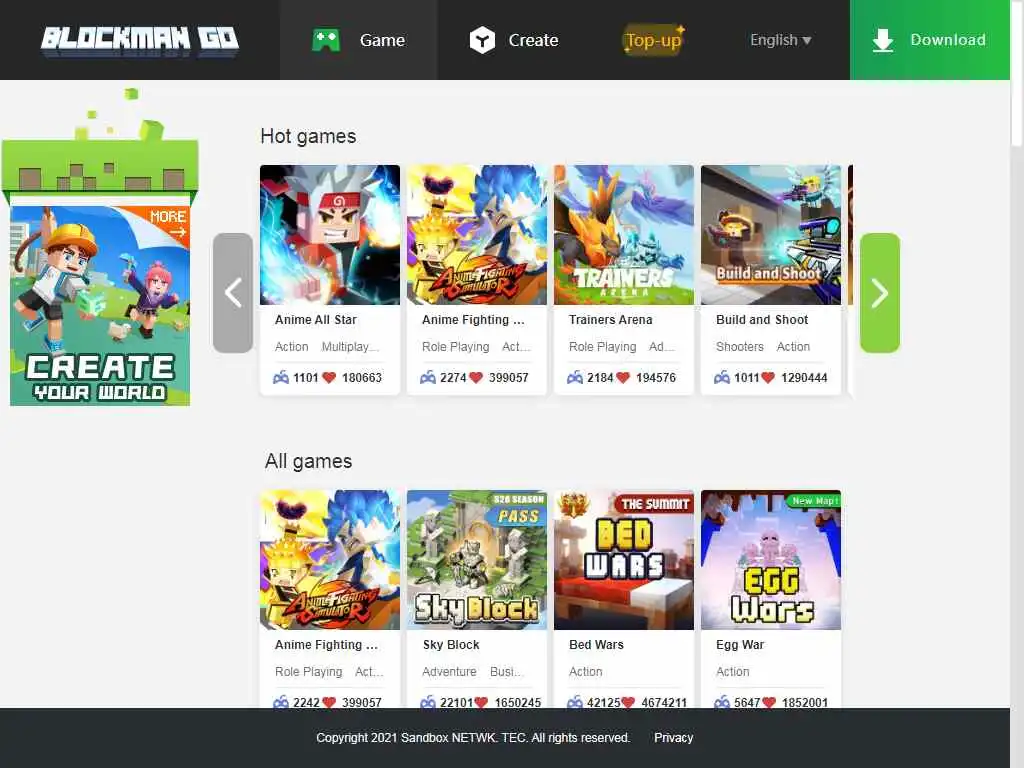Click the Sky Block title
Viewport: 1024px width, 768px height.
[451, 645]
